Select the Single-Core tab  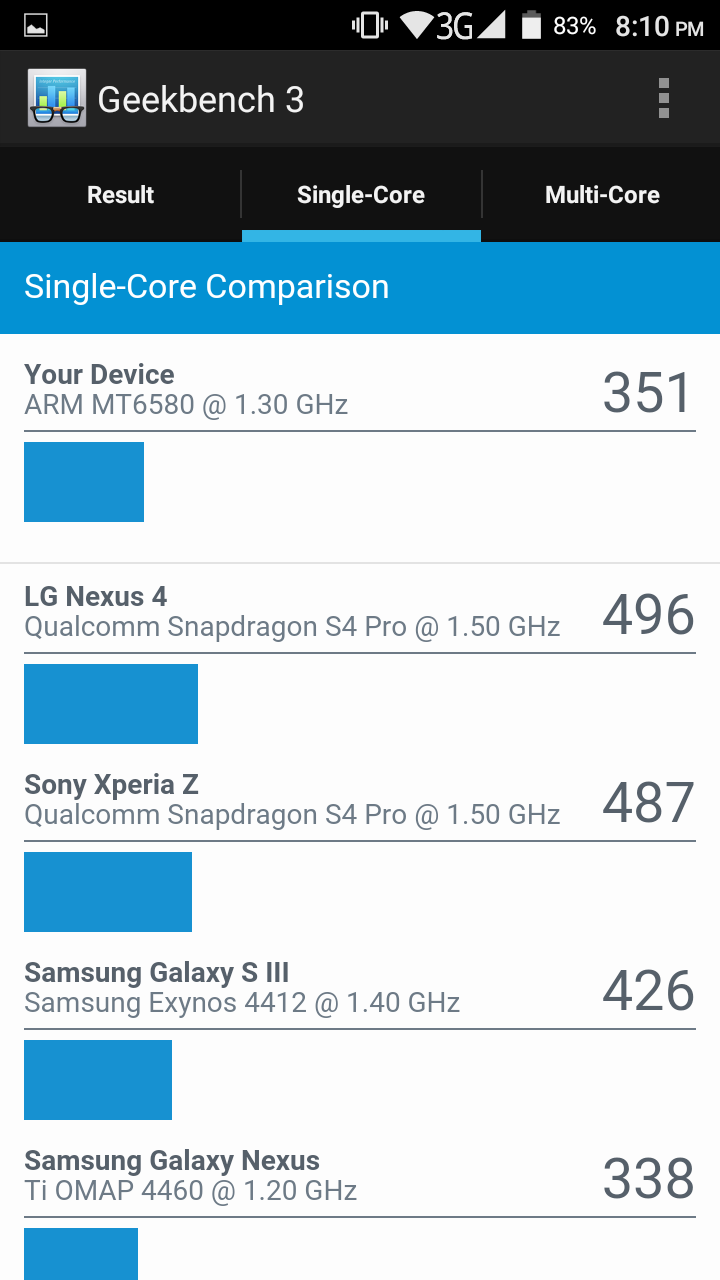(361, 195)
